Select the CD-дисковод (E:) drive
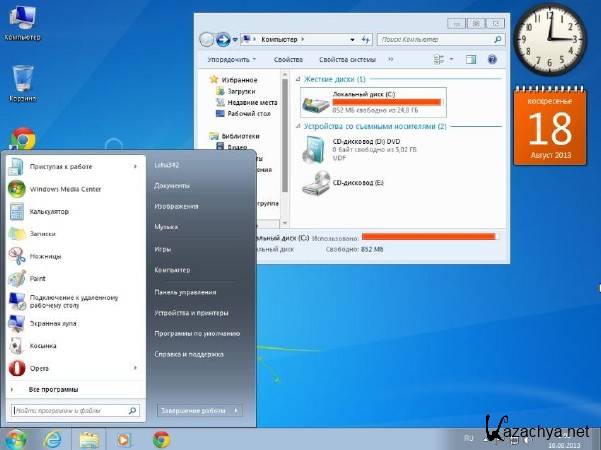The height and width of the screenshot is (450, 601). point(343,183)
